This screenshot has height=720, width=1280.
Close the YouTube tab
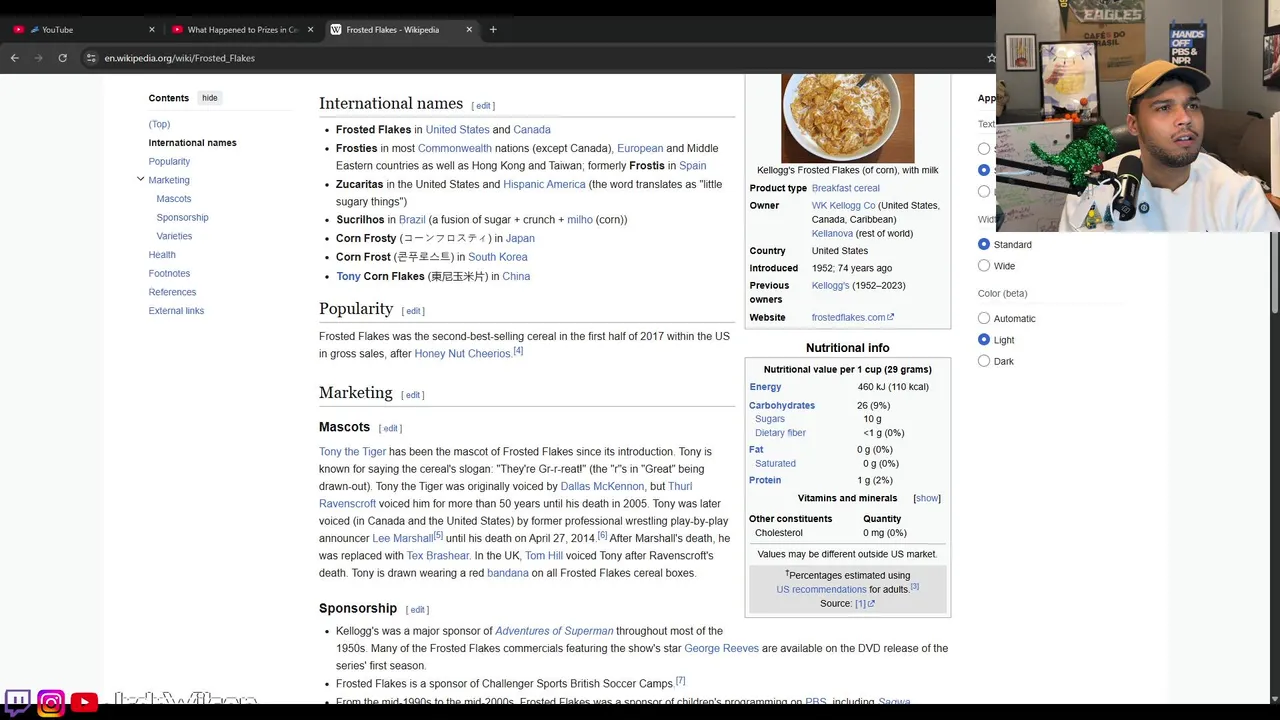152,30
